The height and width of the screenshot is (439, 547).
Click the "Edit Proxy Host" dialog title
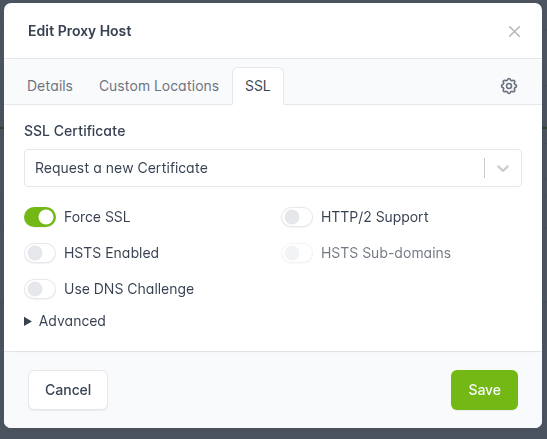pos(80,31)
